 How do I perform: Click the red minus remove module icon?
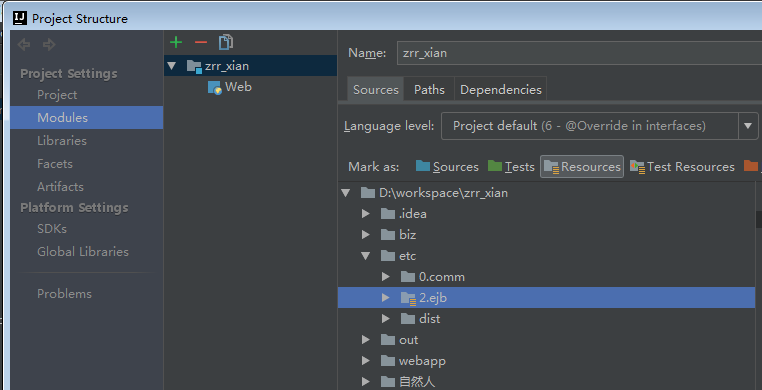pos(201,42)
